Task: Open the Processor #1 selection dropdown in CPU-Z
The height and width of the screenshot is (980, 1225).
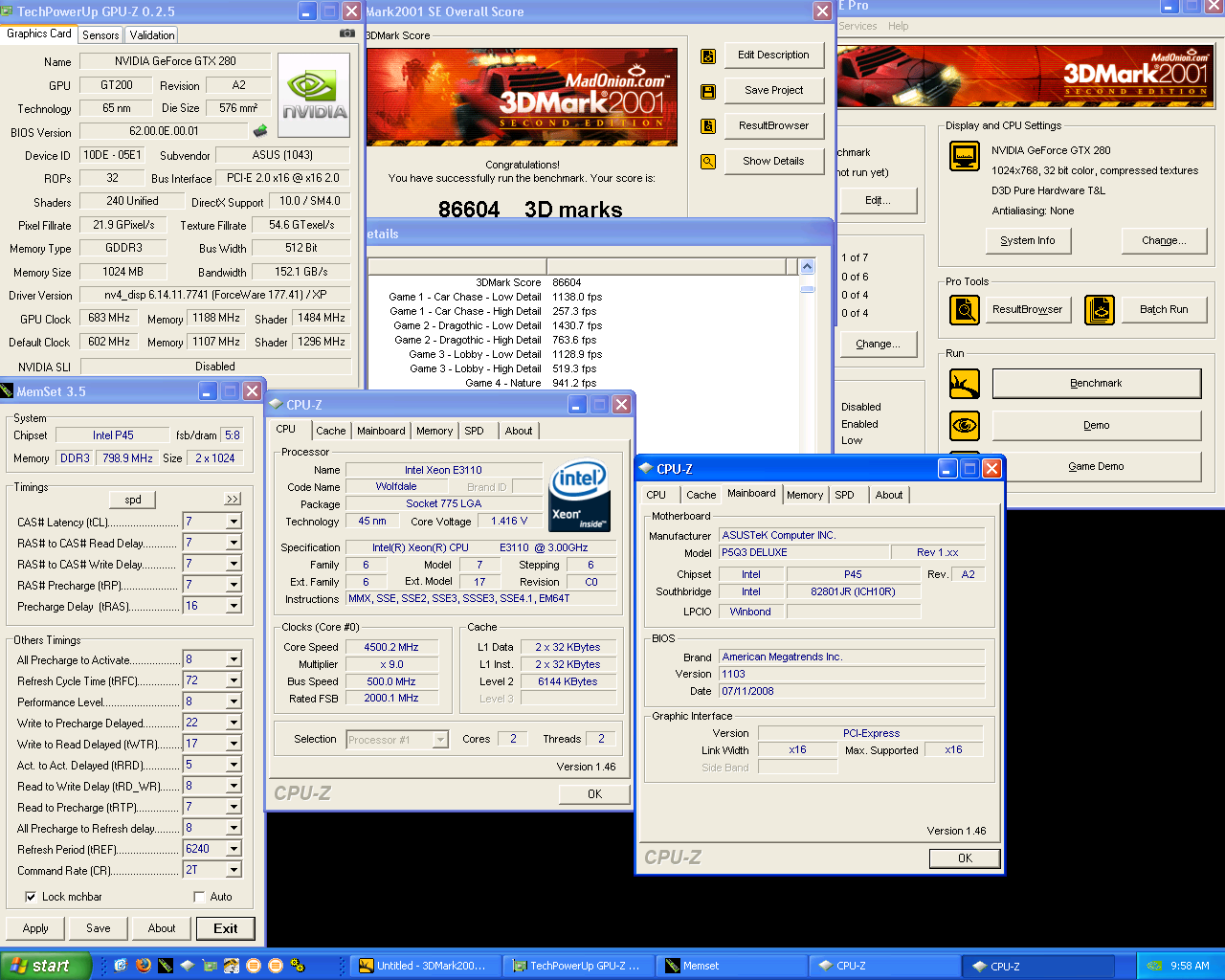Action: pos(440,739)
